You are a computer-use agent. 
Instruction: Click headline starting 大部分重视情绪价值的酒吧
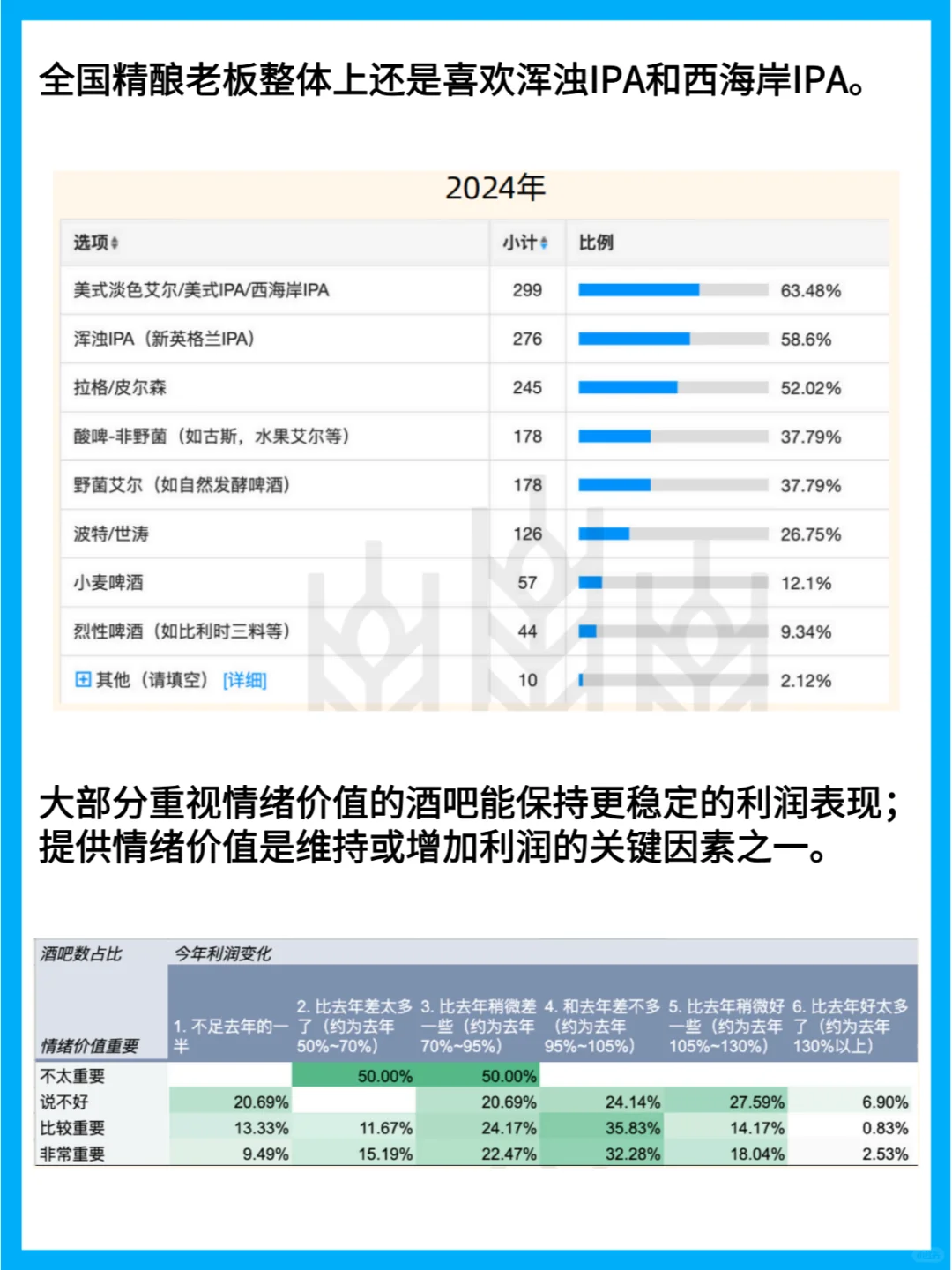tap(469, 825)
